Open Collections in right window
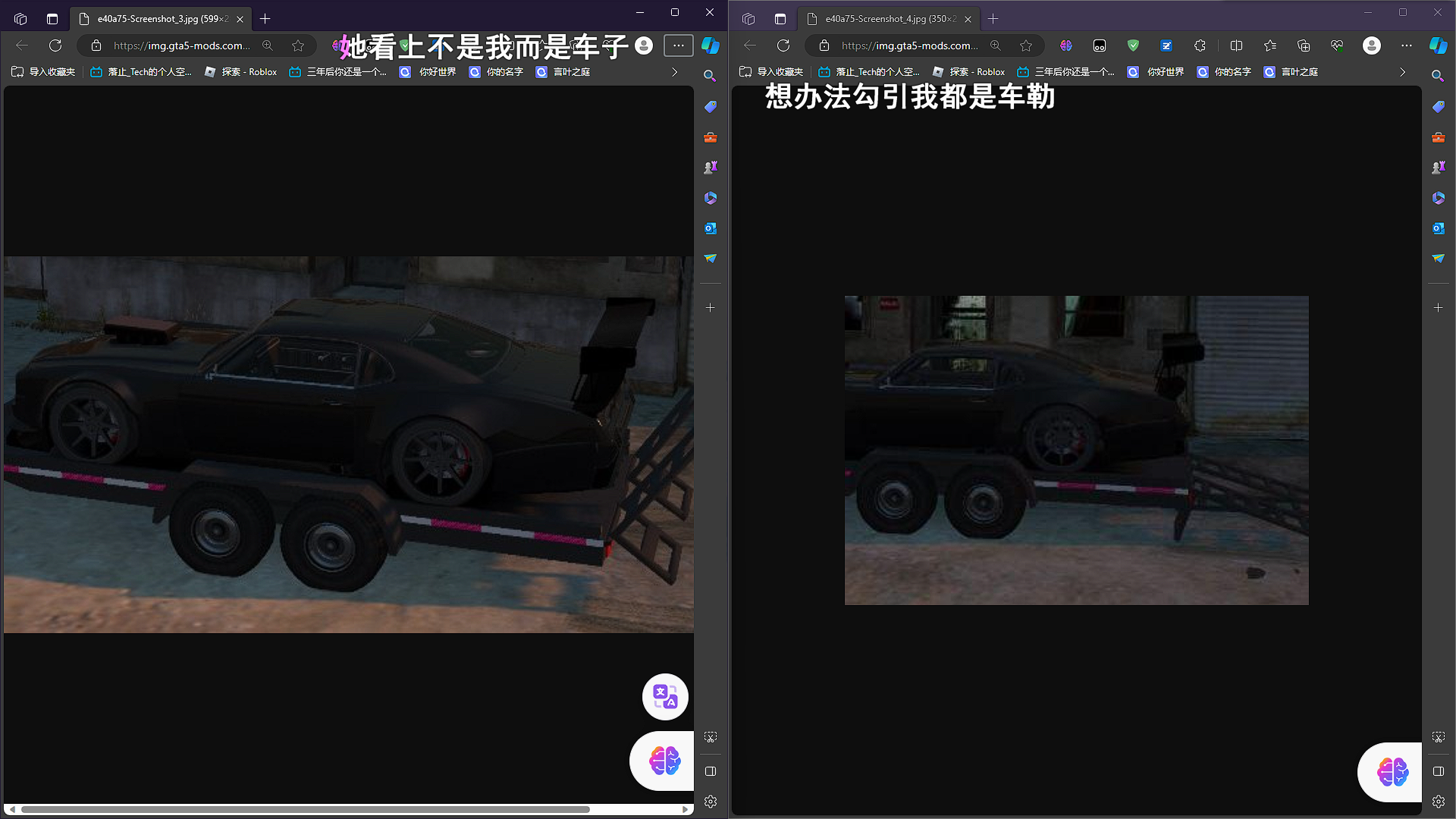Image resolution: width=1456 pixels, height=819 pixels. [x=1304, y=45]
